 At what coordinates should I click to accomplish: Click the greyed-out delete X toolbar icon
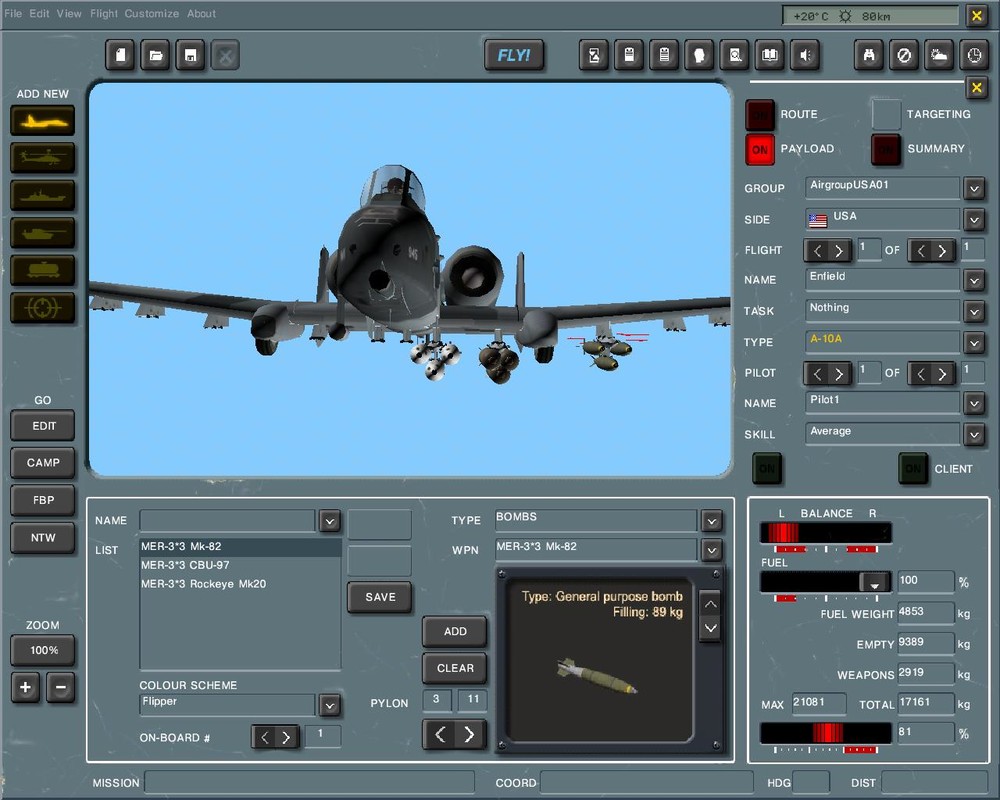tap(225, 56)
